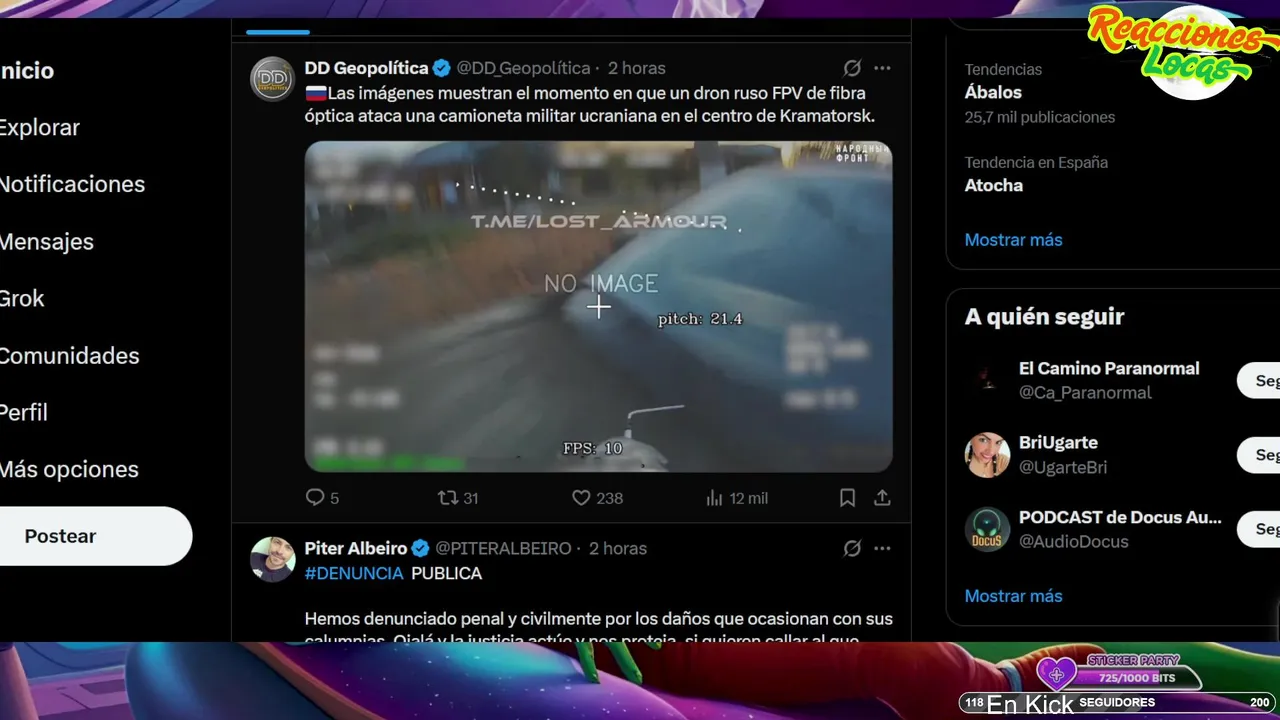
Task: Play the Kramatorsk drone video
Action: 598,306
